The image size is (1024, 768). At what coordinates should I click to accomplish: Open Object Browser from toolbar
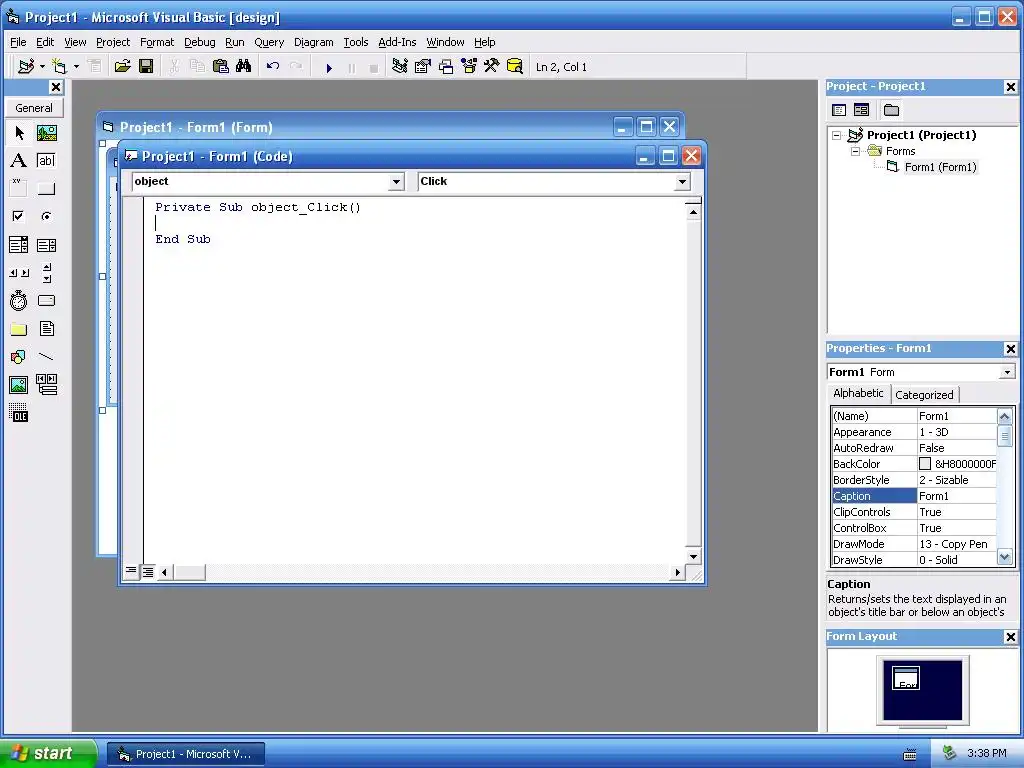coord(468,67)
